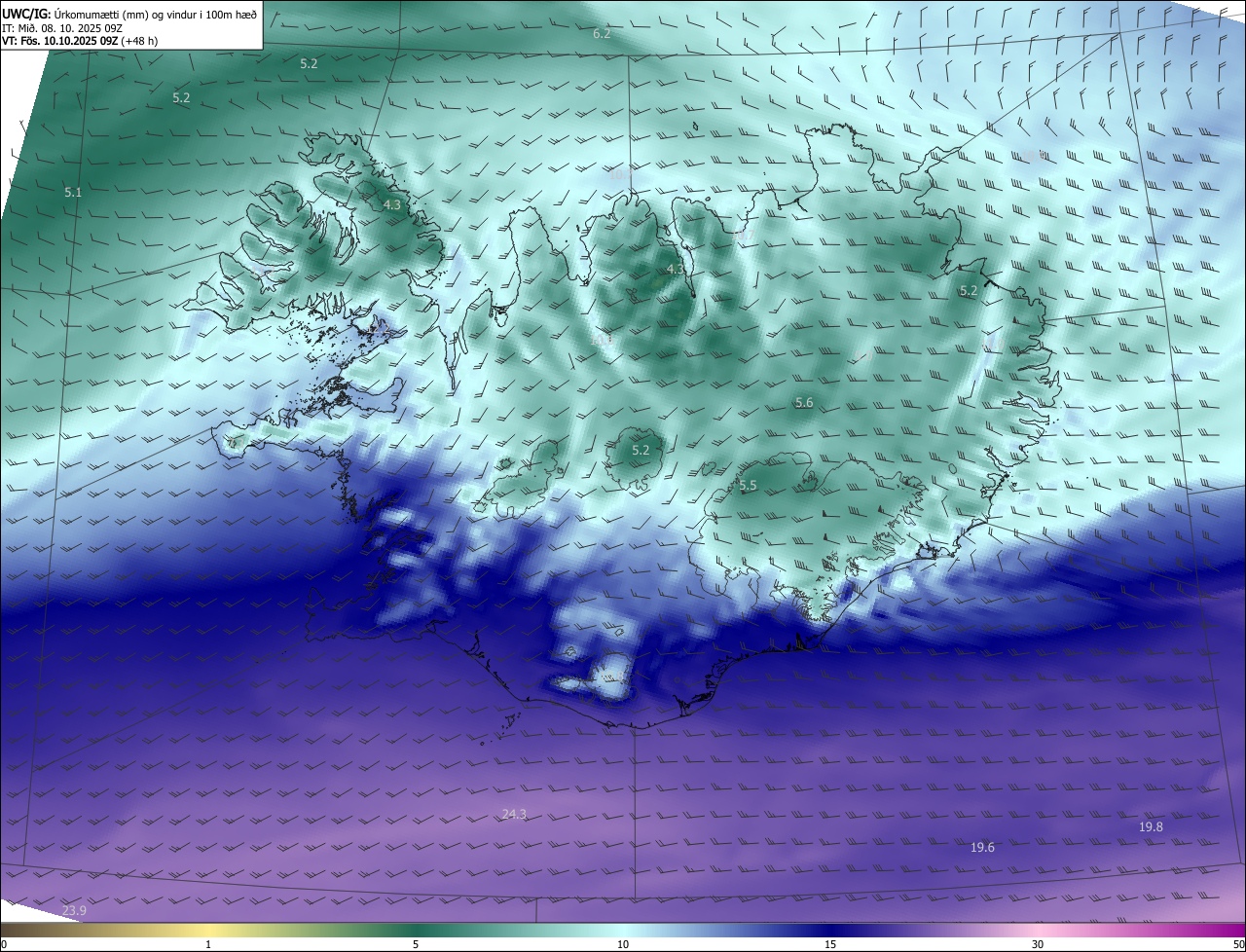Click the legend tick label 0
The image size is (1246, 952).
[x=4, y=944]
